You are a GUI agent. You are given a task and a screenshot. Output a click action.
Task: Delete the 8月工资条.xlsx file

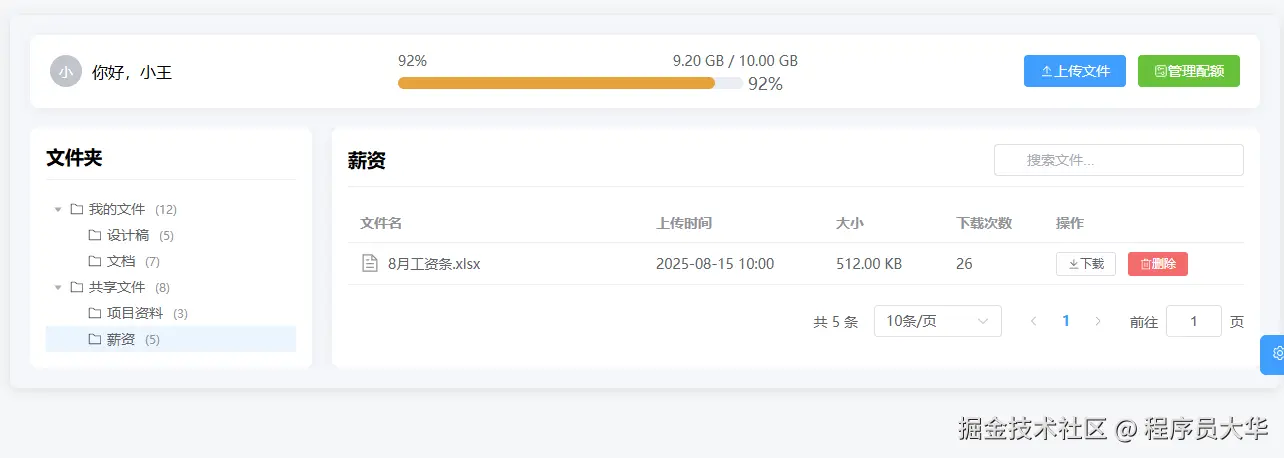(x=1157, y=264)
